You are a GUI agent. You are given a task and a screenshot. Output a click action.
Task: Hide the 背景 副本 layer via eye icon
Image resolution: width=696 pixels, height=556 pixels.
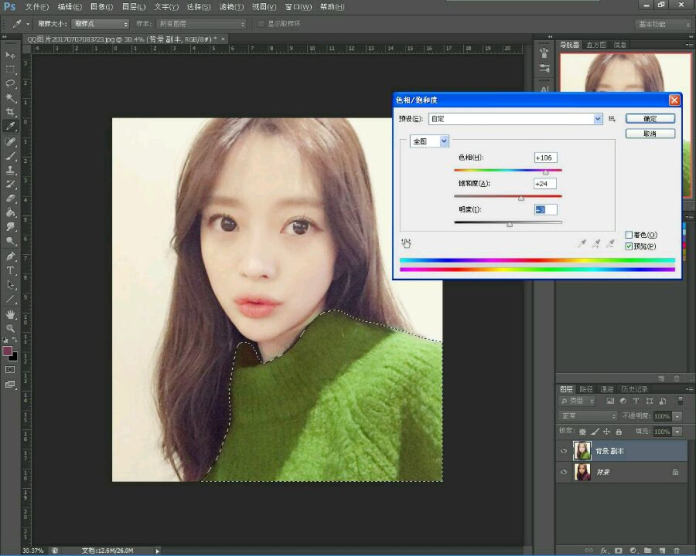pyautogui.click(x=565, y=451)
